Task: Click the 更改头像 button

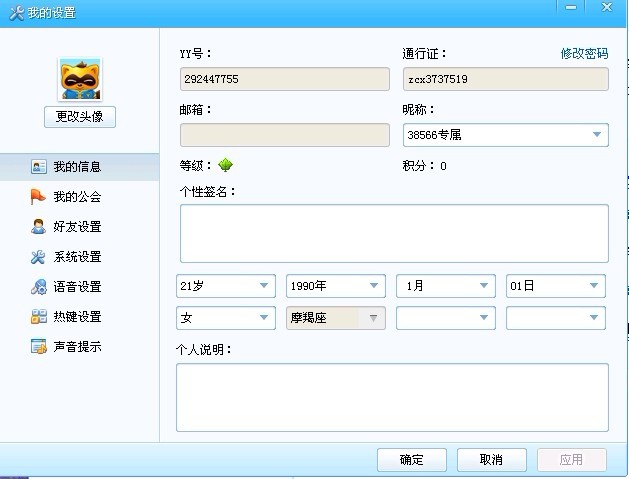Action: (x=80, y=117)
